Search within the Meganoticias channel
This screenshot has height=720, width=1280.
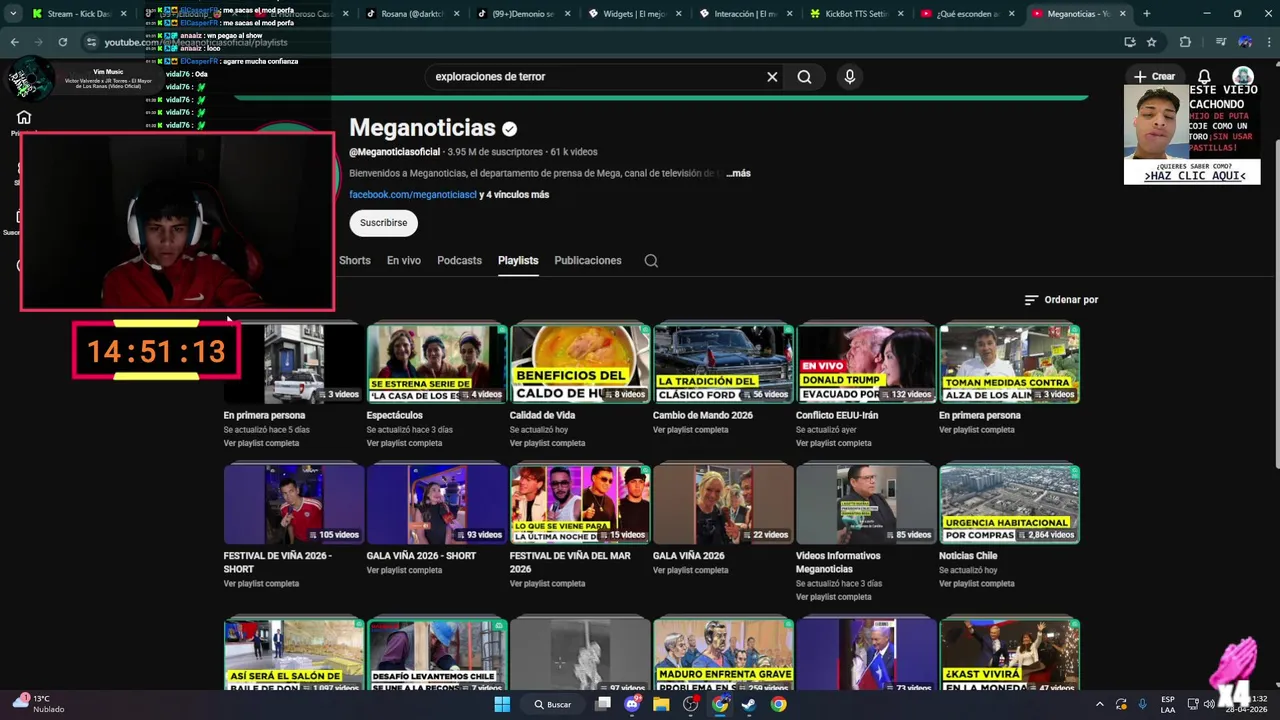pyautogui.click(x=651, y=261)
